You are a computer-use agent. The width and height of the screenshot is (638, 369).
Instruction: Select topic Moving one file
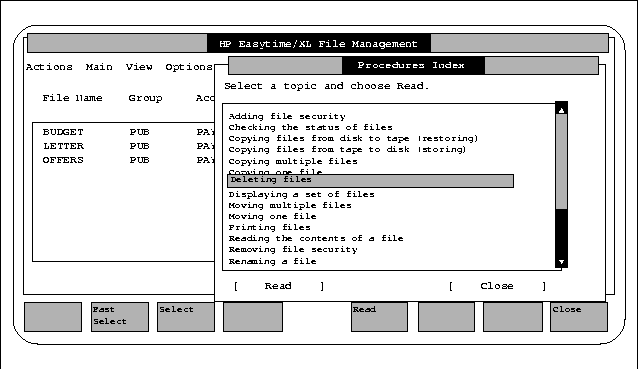coord(272,216)
